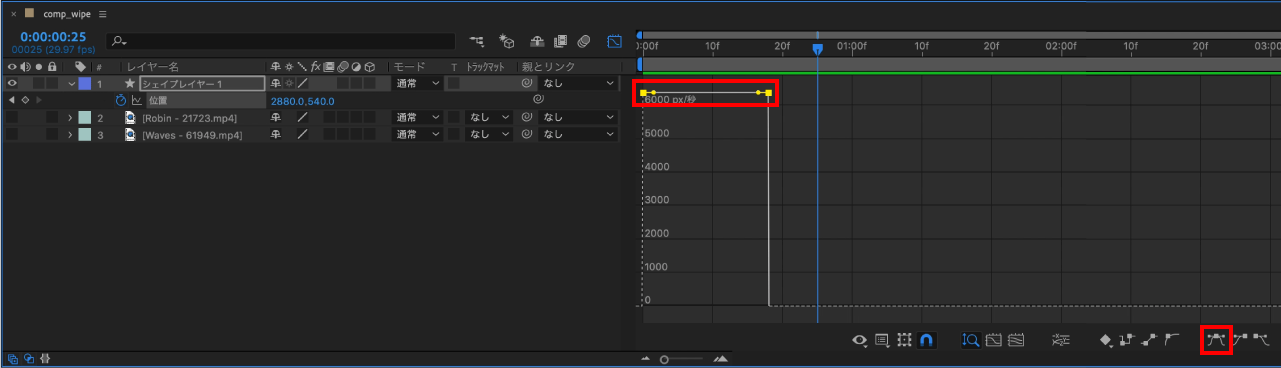Convert selected keyframes to Linear

click(1148, 340)
